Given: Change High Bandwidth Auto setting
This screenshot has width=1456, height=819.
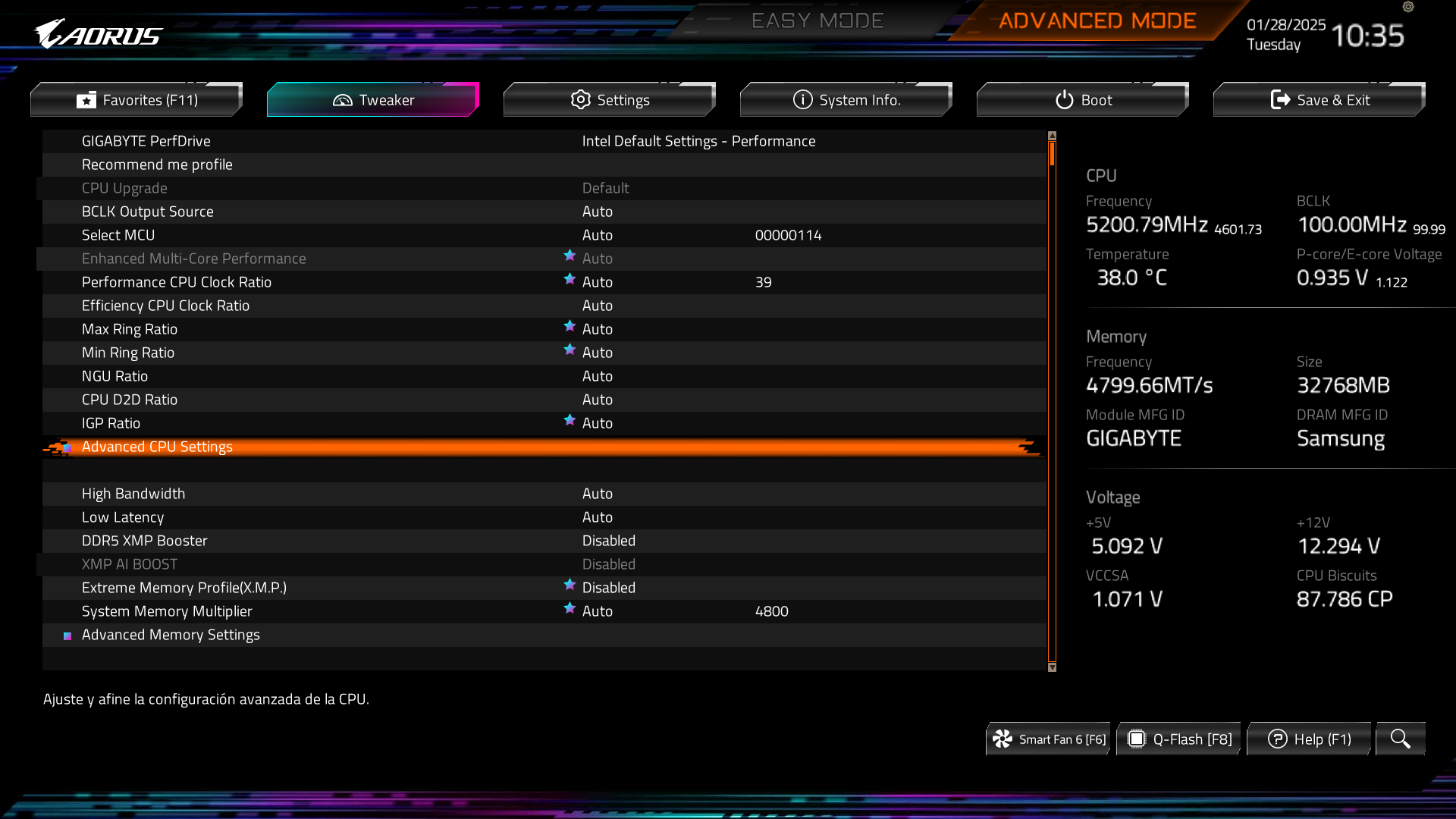Looking at the screenshot, I should click(x=598, y=494).
